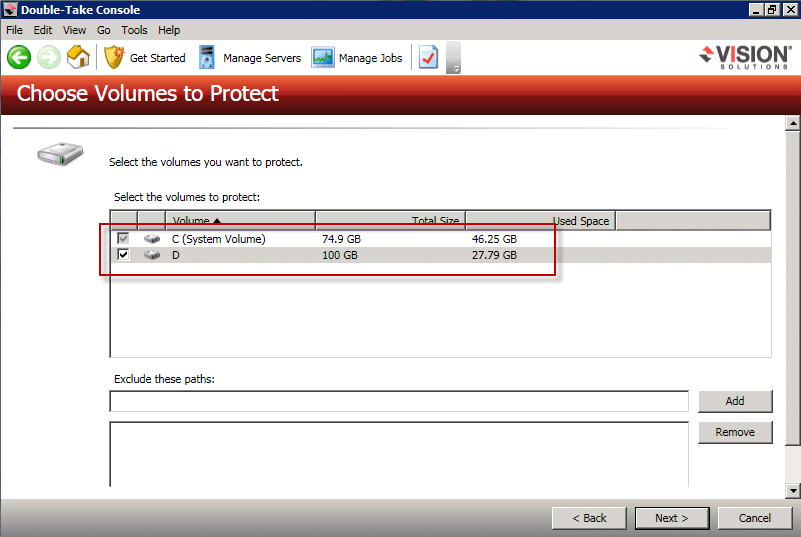Open Manage Jobs from toolbar
The height and width of the screenshot is (537, 801).
(x=357, y=58)
